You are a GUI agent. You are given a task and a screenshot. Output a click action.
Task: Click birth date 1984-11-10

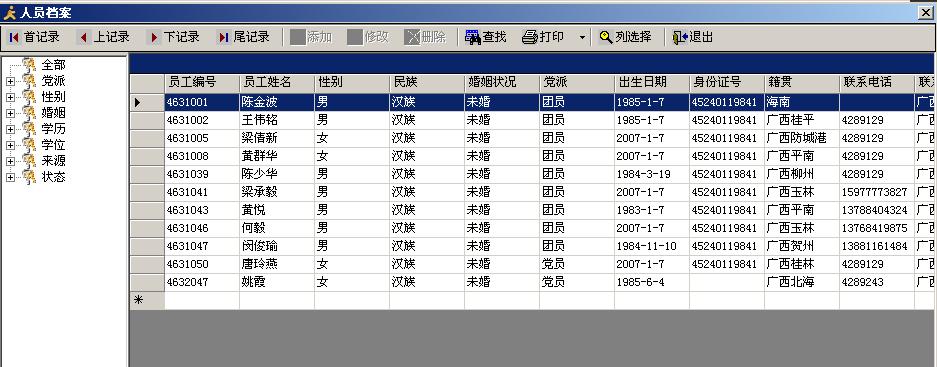652,246
